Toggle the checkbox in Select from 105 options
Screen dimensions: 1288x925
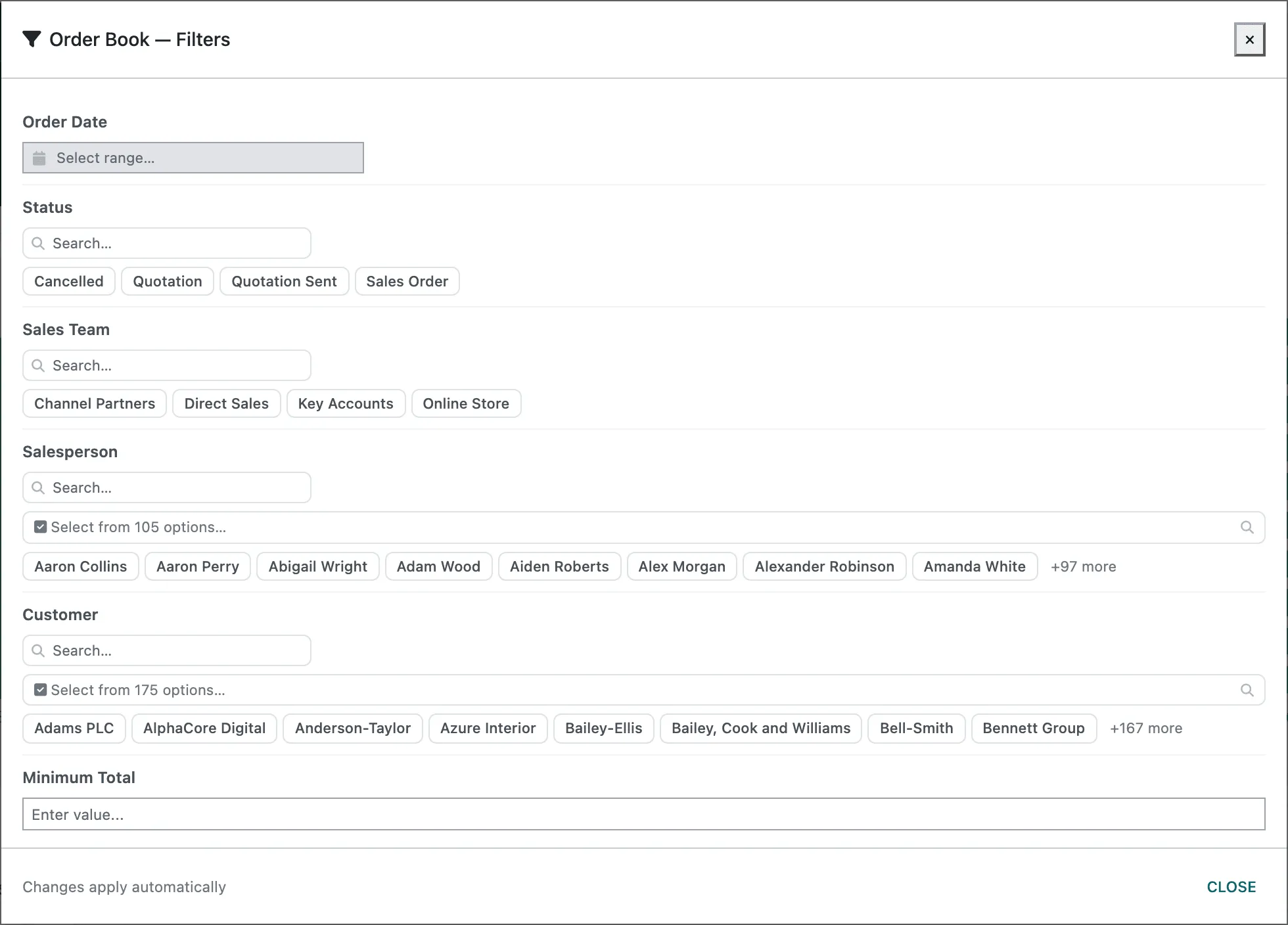(40, 527)
